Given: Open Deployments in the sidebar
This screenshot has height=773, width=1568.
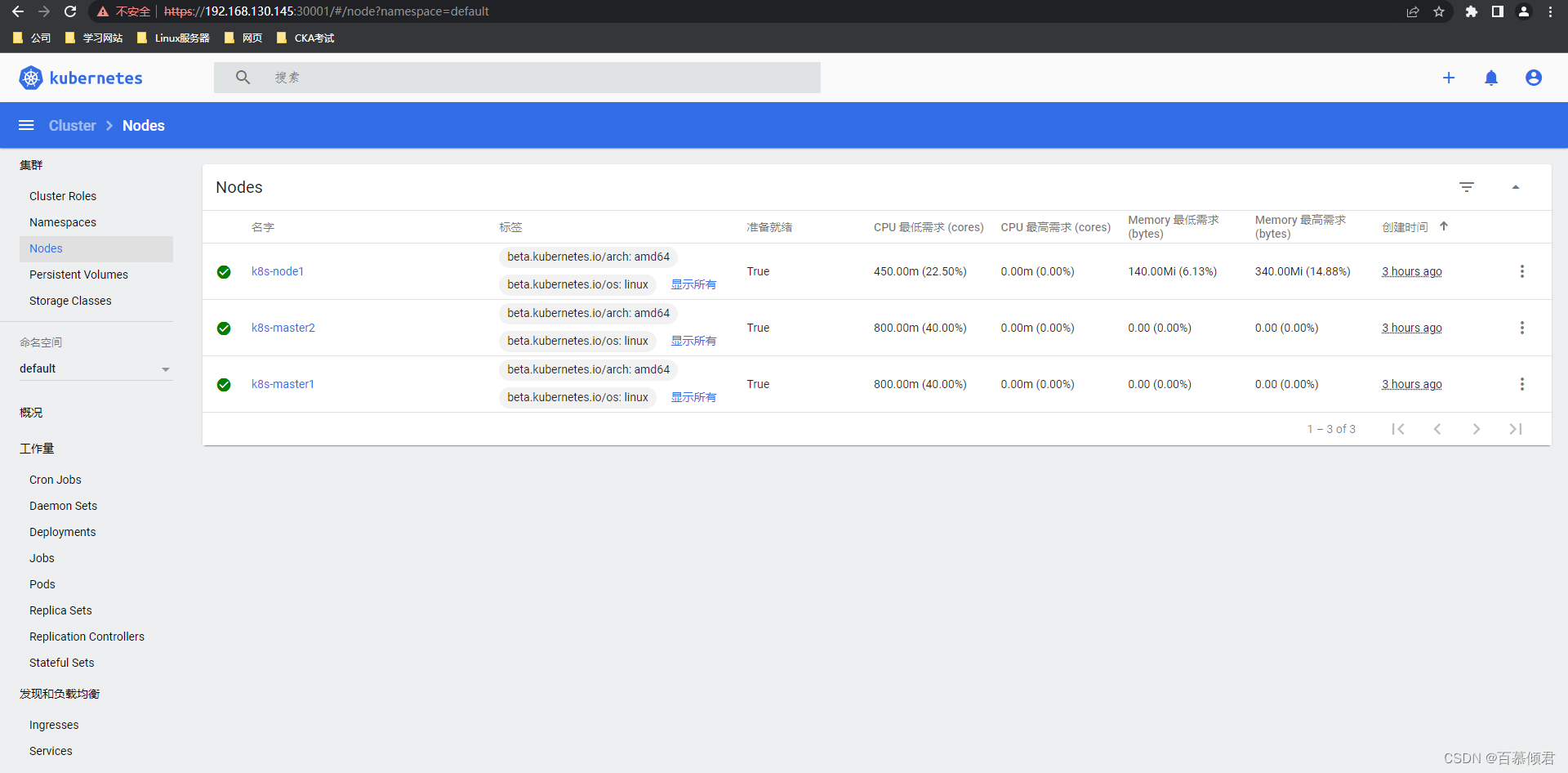Looking at the screenshot, I should click(x=62, y=532).
